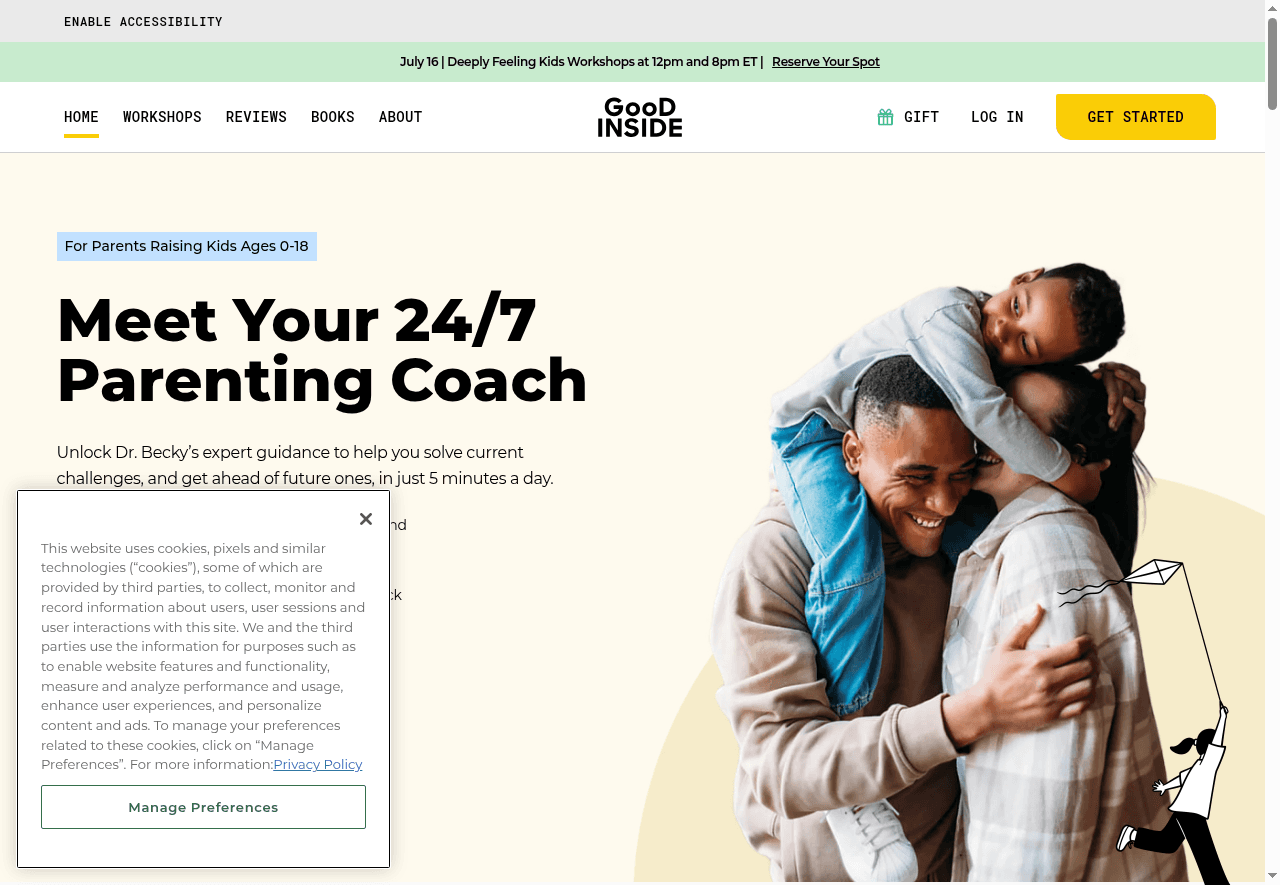Click the green gift box icon
1280x885 pixels.
[x=885, y=117]
